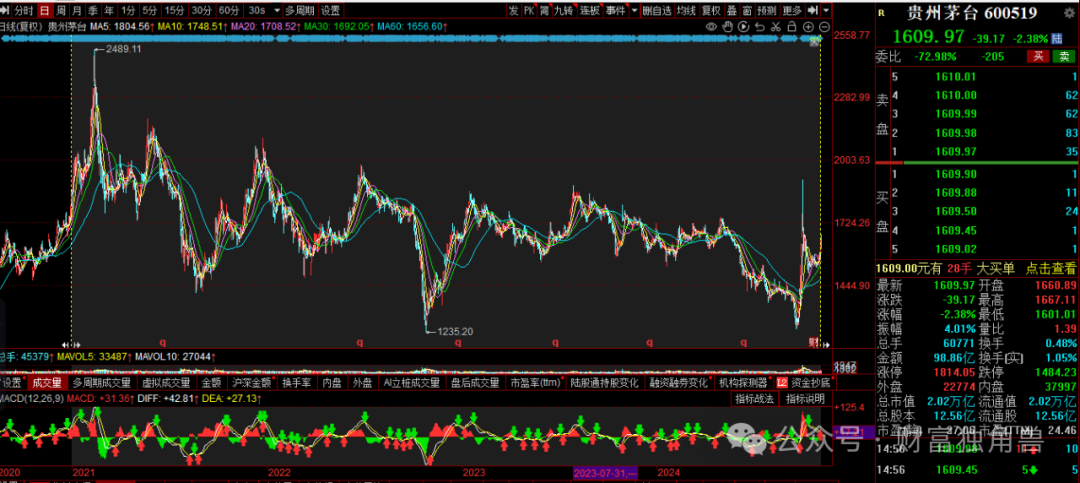Toggle the 连板 toolbar button
1080x483 pixels.
click(x=590, y=10)
